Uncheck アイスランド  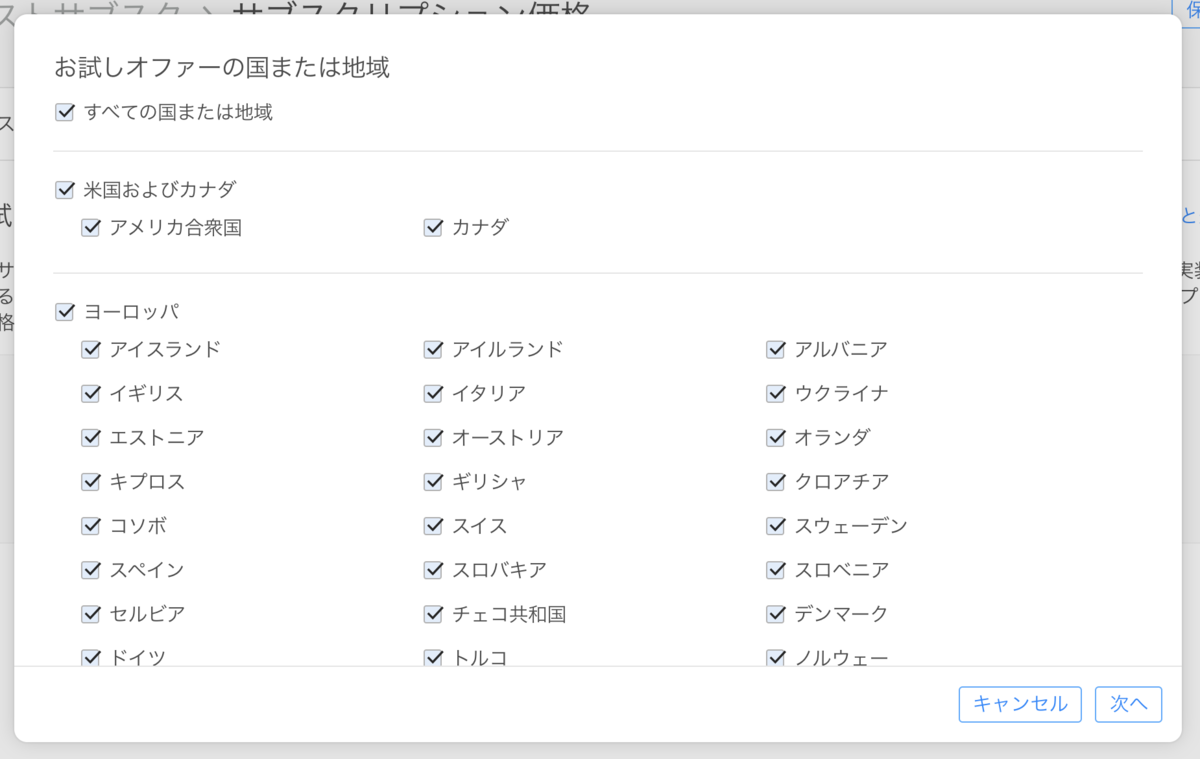pos(89,349)
